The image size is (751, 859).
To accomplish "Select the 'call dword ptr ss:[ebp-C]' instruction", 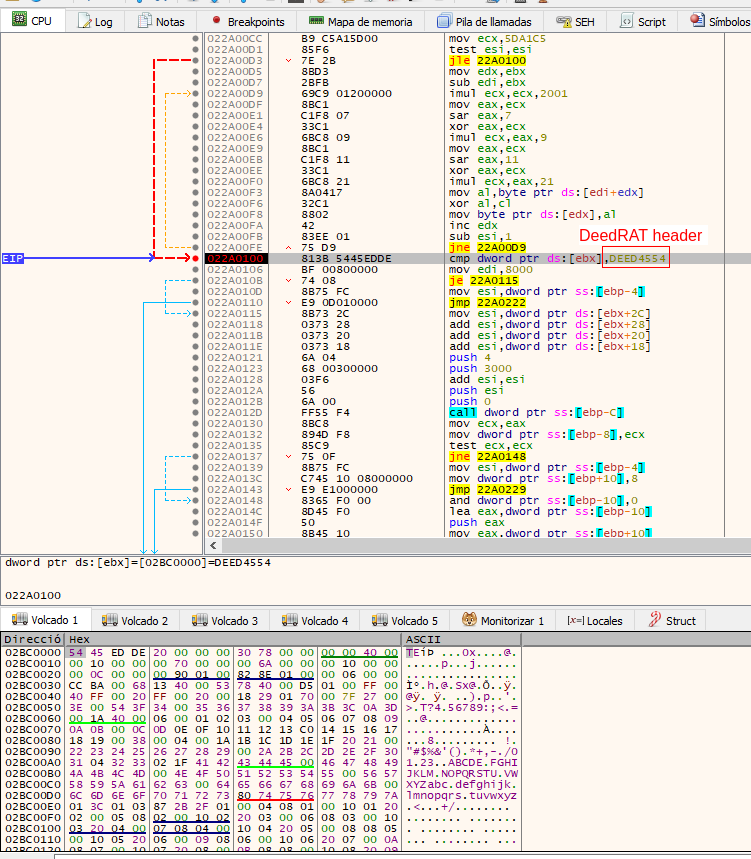I will point(536,413).
